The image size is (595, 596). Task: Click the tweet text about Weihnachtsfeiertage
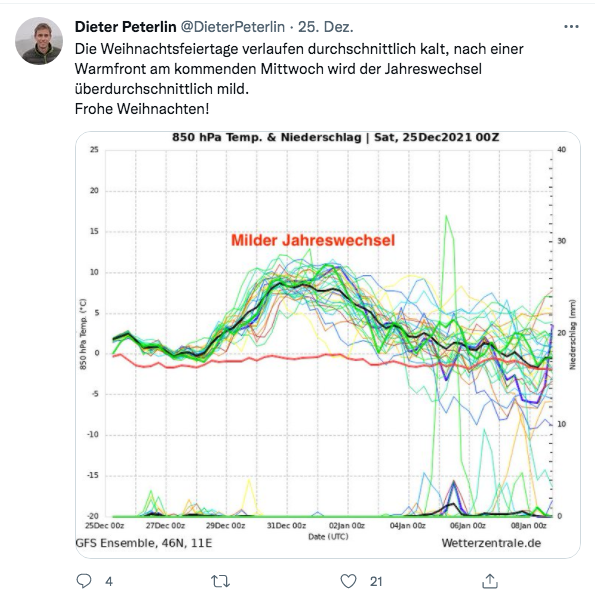pyautogui.click(x=299, y=69)
